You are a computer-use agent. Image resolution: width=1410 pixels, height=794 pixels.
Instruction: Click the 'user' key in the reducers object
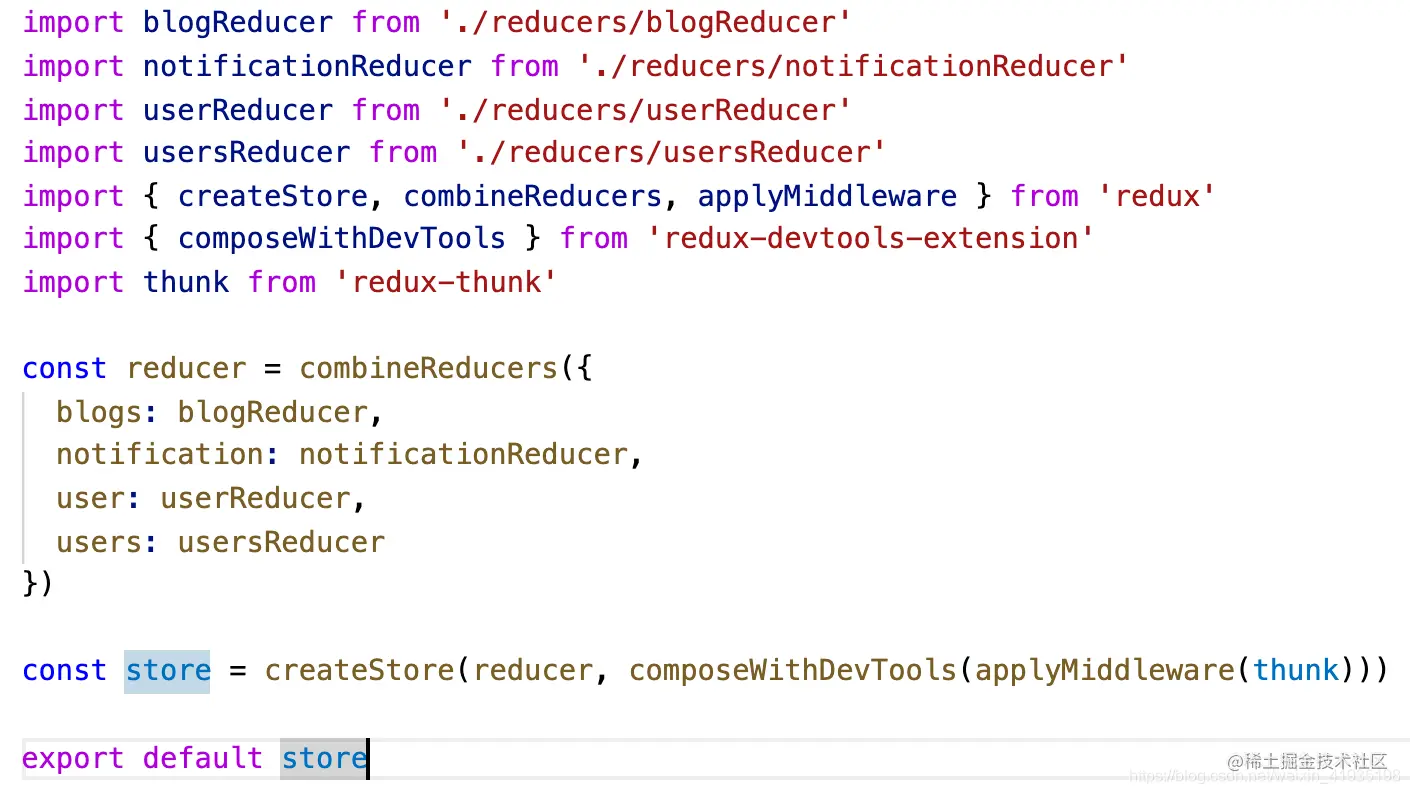click(91, 498)
